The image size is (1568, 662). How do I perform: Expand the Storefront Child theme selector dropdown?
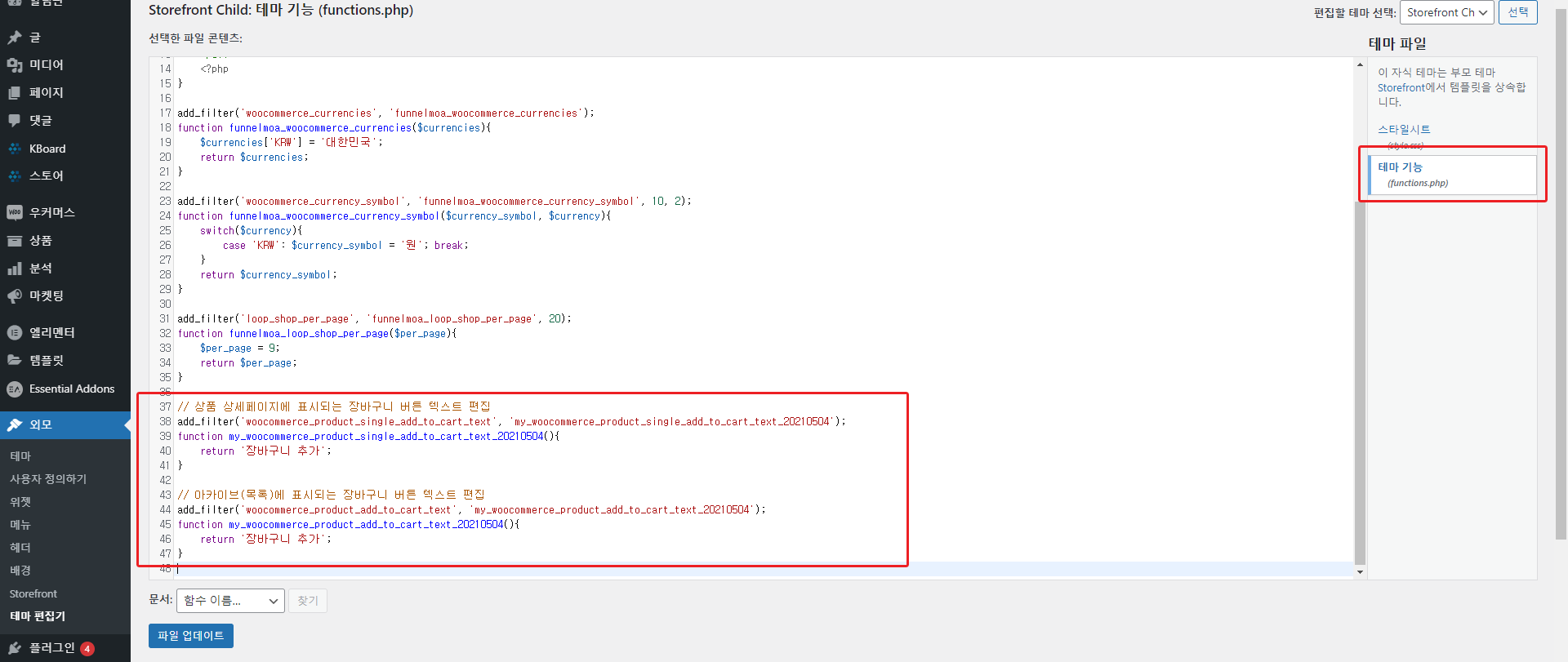coord(1446,12)
